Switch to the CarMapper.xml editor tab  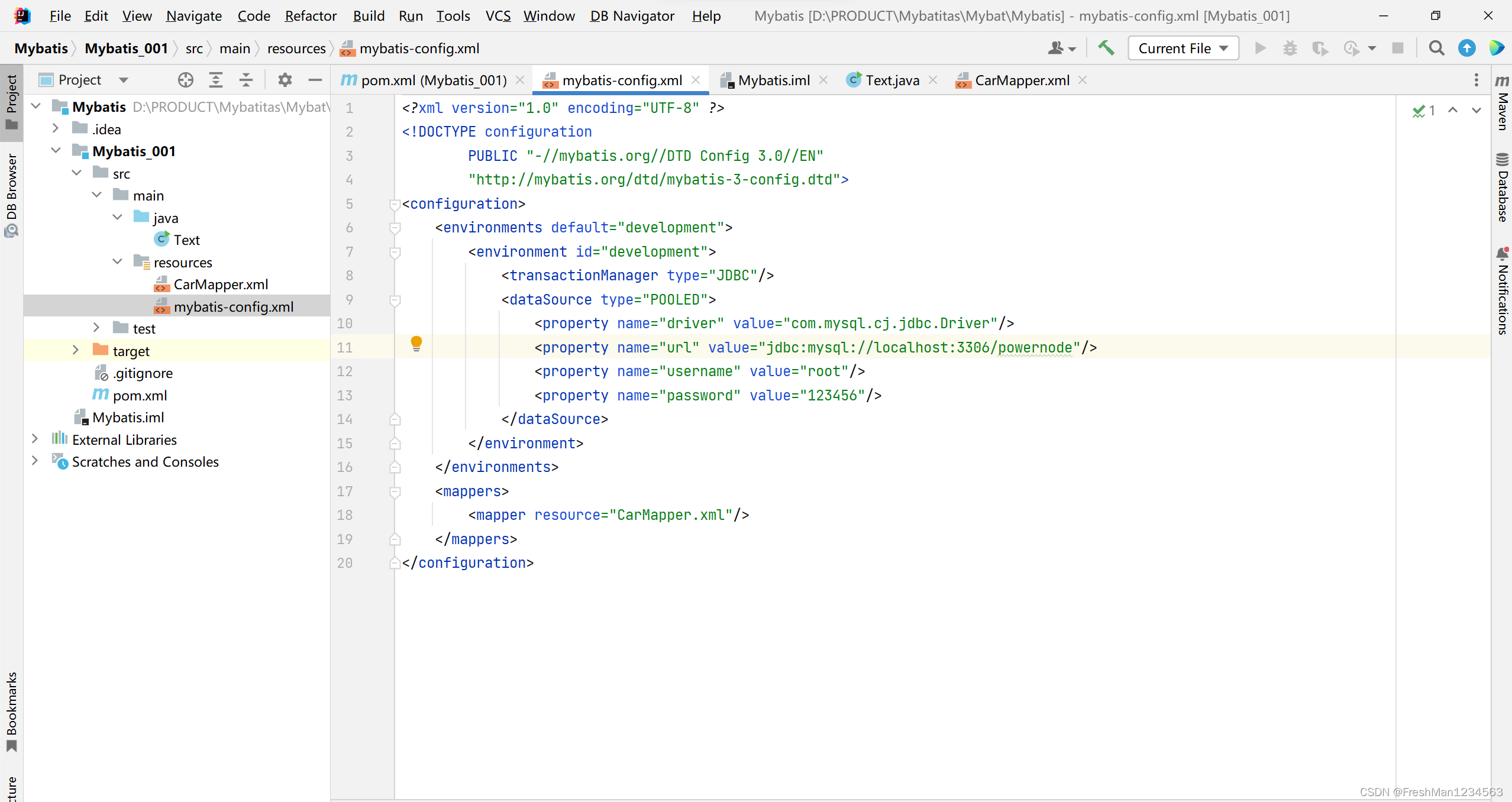click(1021, 80)
